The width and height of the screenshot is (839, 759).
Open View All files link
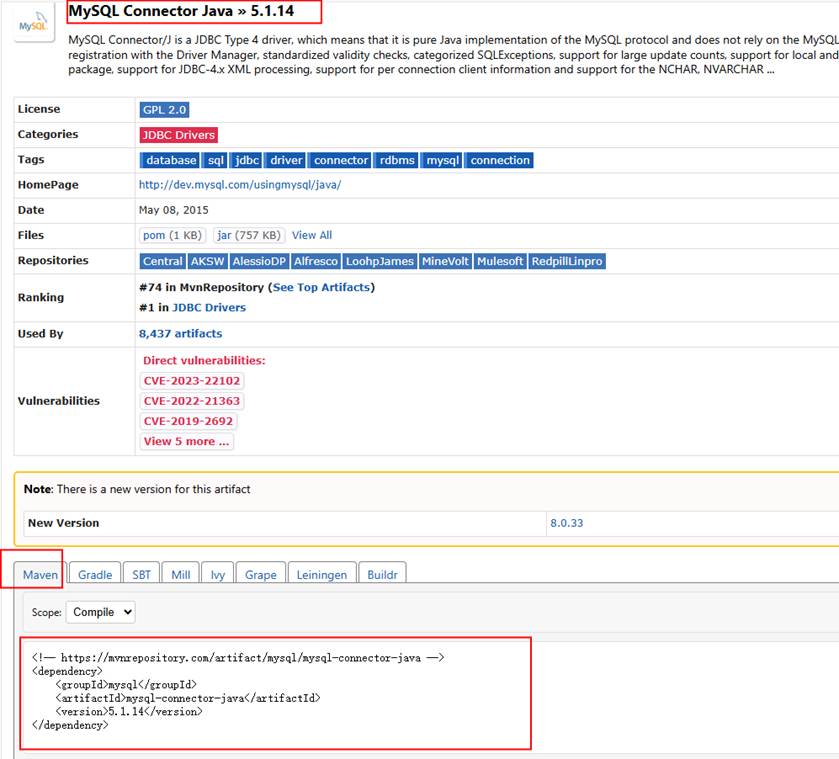312,235
